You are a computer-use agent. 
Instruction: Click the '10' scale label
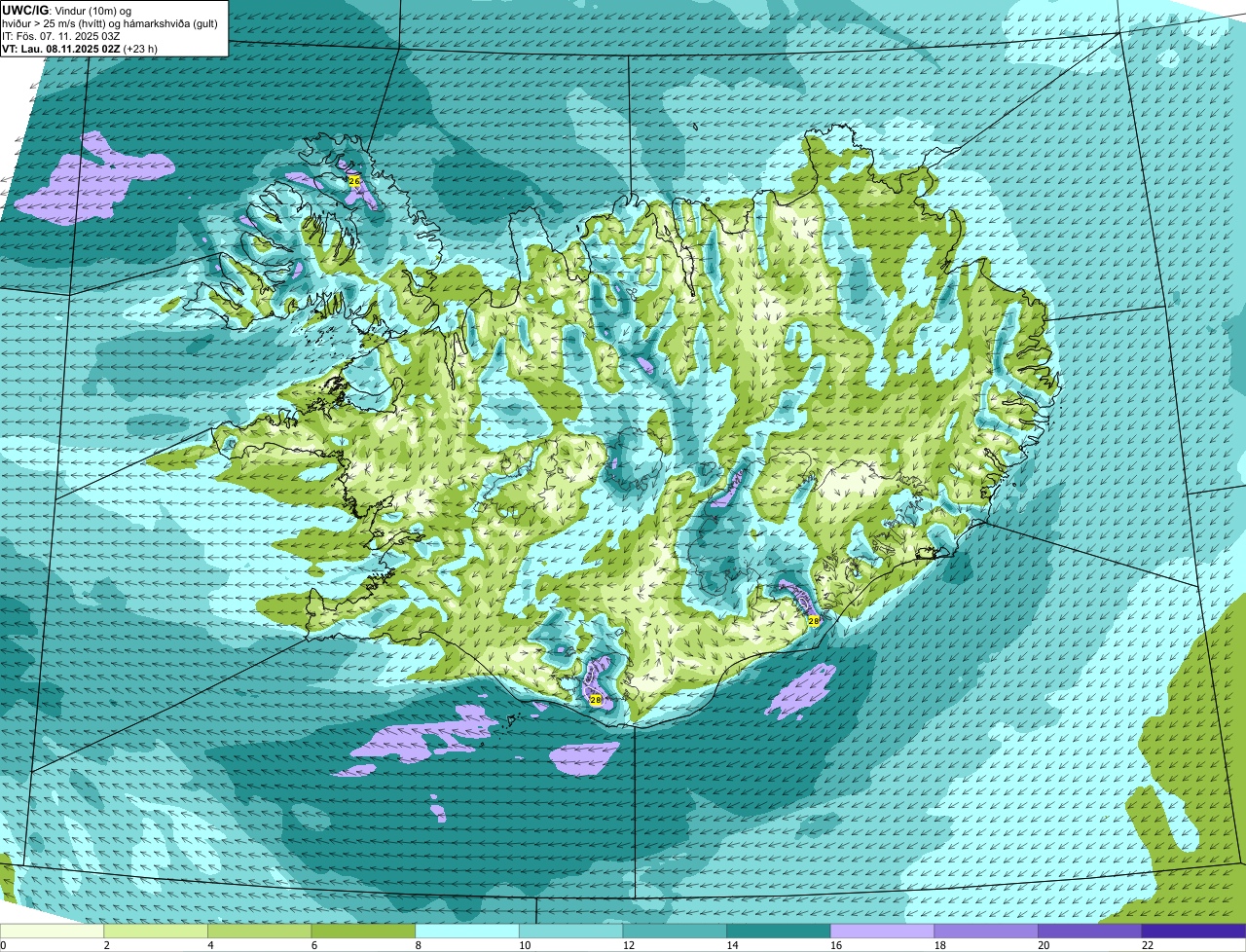(524, 945)
